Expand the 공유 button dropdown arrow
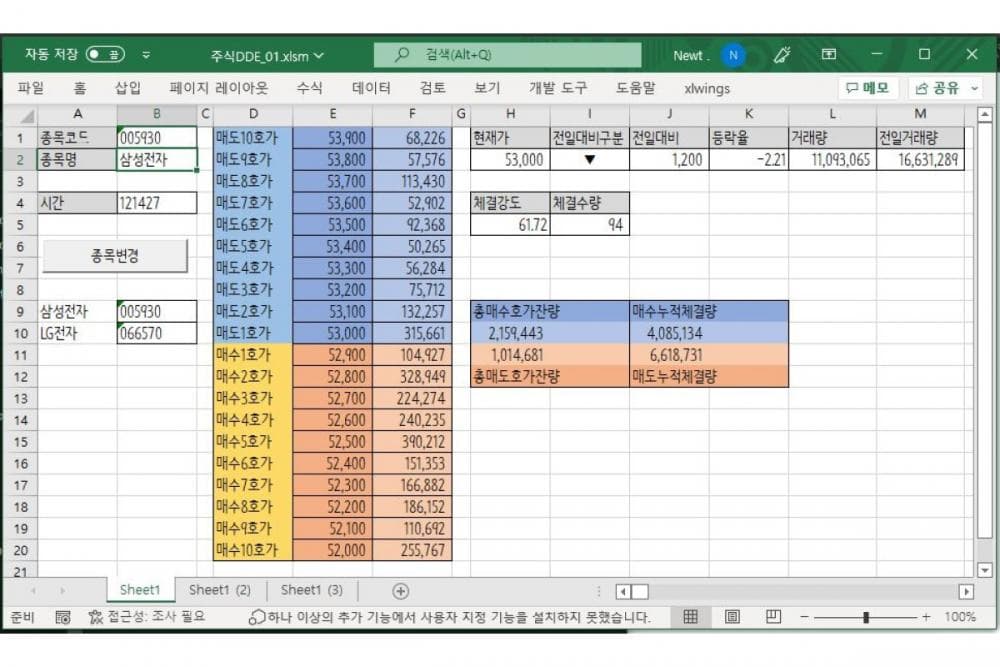 974,88
